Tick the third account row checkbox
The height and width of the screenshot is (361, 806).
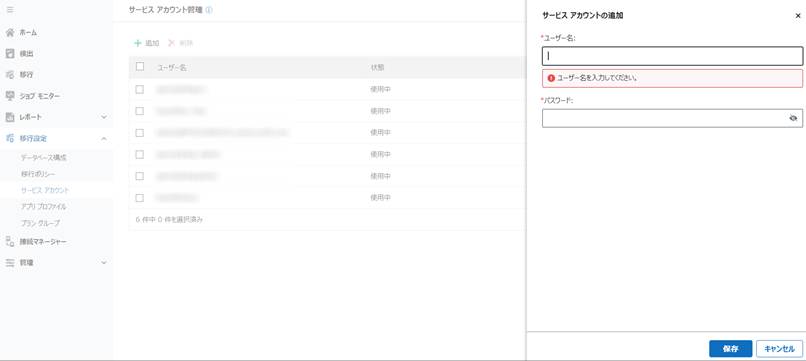140,133
